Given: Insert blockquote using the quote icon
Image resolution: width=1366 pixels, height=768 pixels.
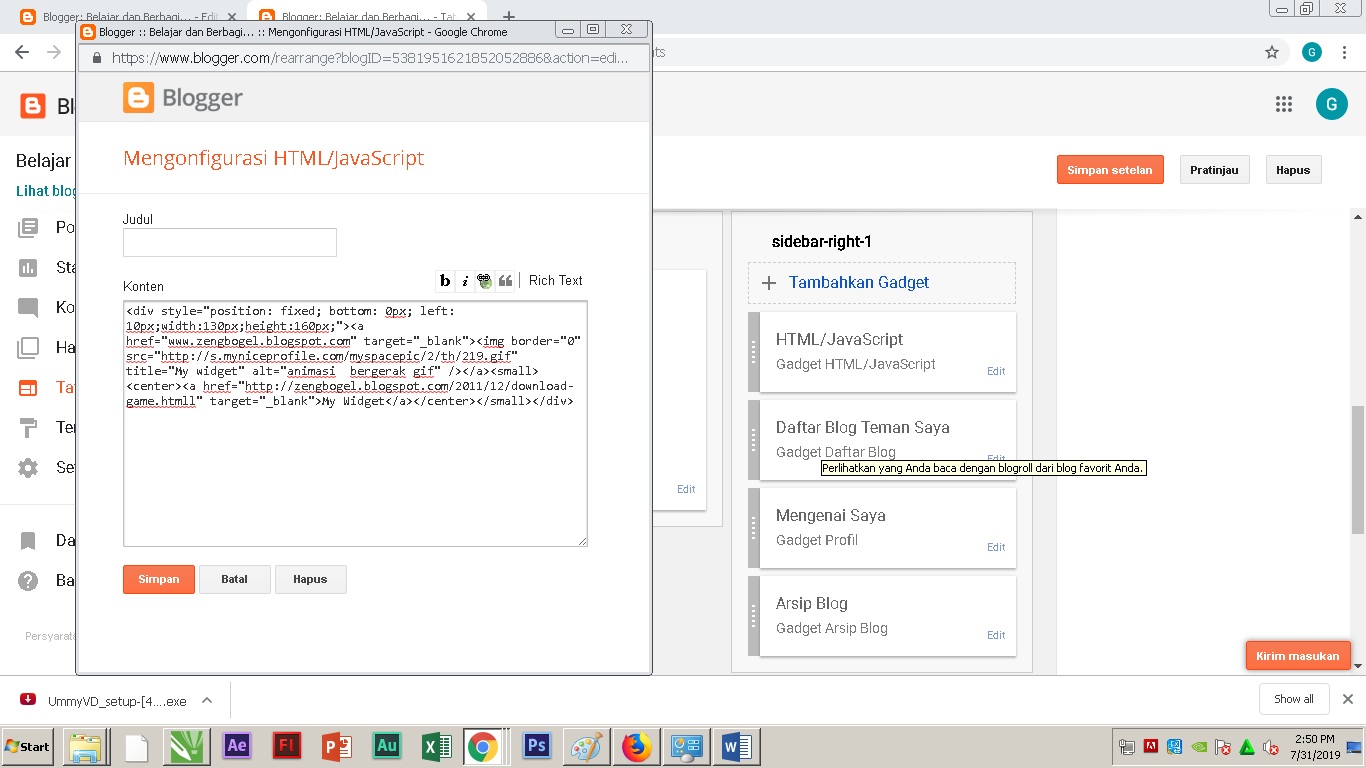Looking at the screenshot, I should tap(506, 281).
